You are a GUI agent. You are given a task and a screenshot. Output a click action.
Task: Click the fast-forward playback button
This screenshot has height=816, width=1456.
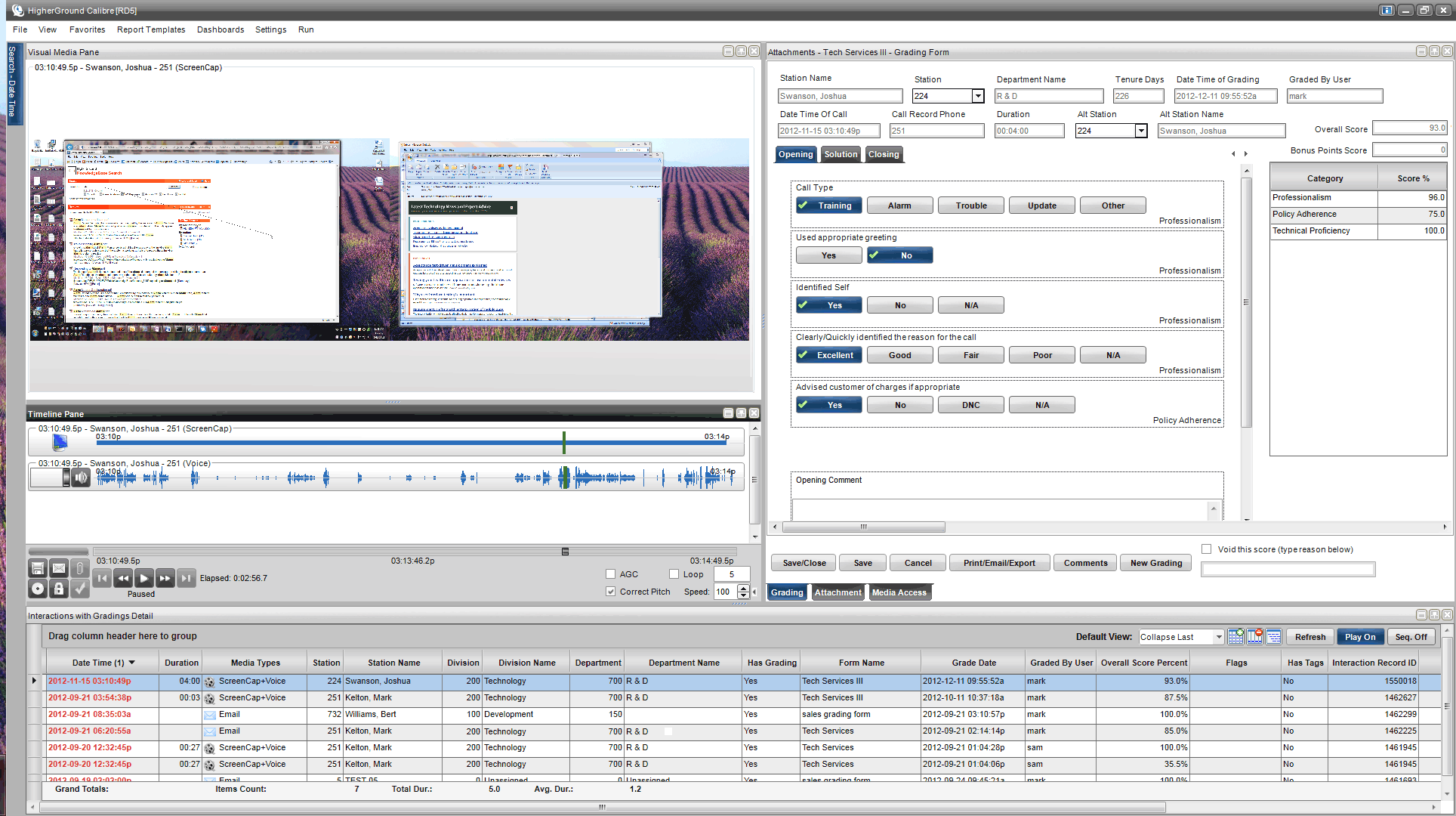point(165,578)
